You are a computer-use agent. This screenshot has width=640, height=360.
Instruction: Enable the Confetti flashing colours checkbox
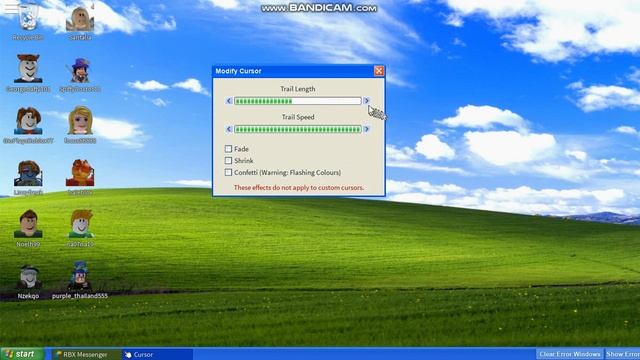(229, 173)
